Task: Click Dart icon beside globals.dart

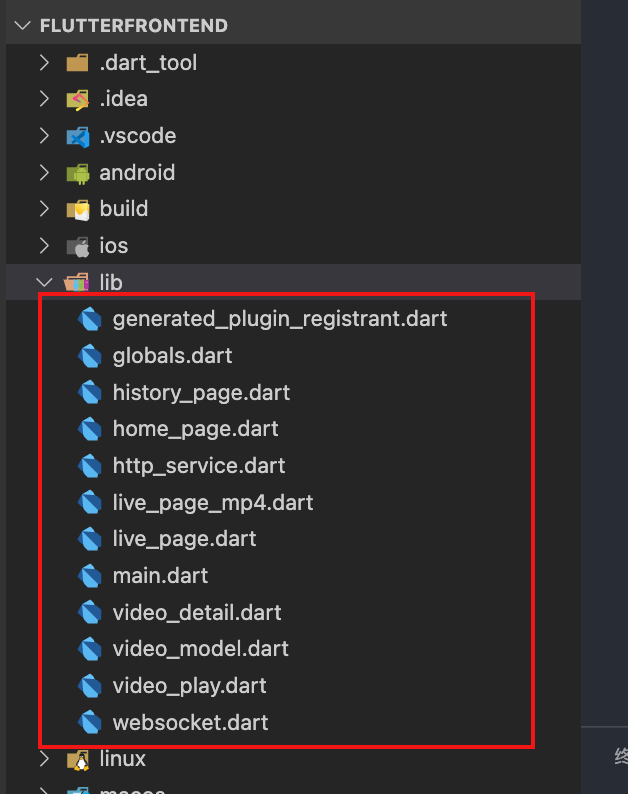Action: (90, 356)
